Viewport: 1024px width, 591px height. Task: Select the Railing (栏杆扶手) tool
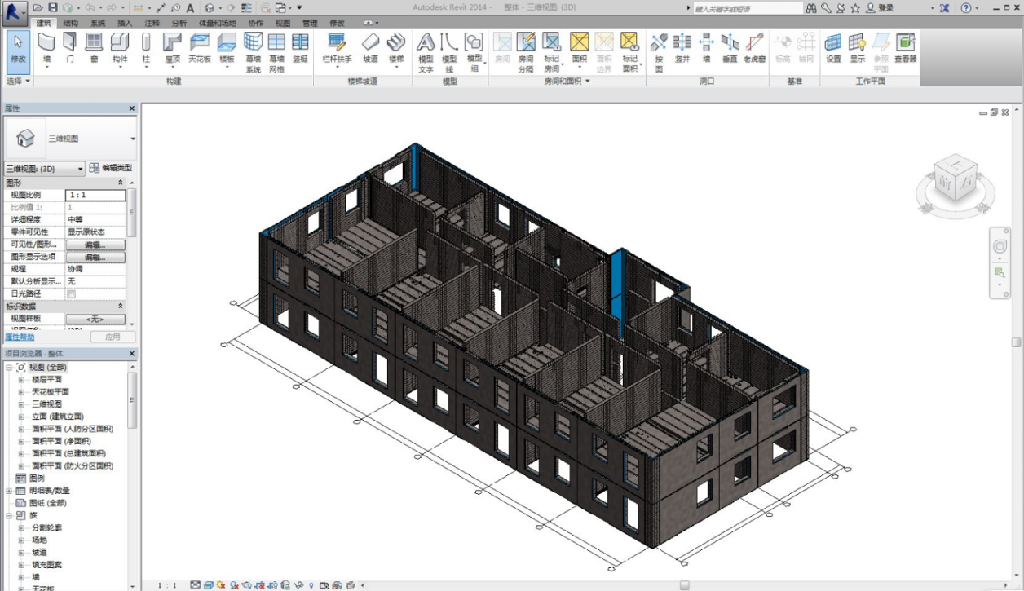tap(337, 50)
